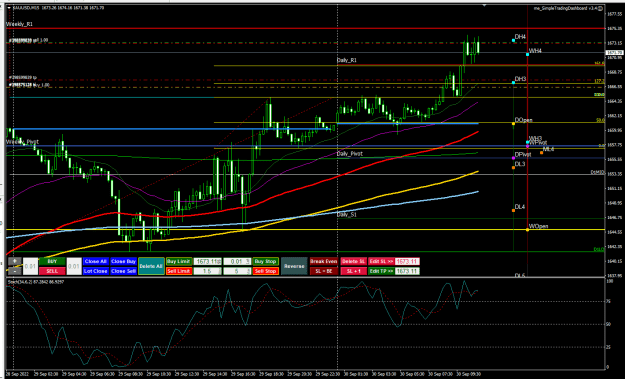625x379 pixels.
Task: Click the SL = BE button
Action: tap(324, 271)
